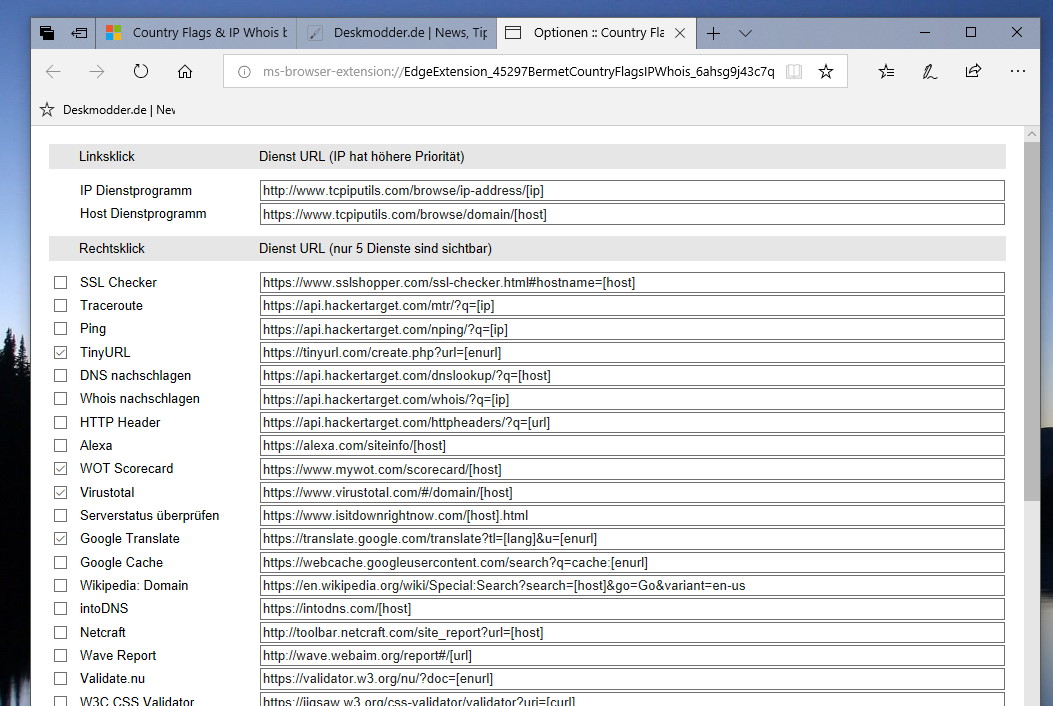Edit the Wave Report URL field

pos(632,656)
